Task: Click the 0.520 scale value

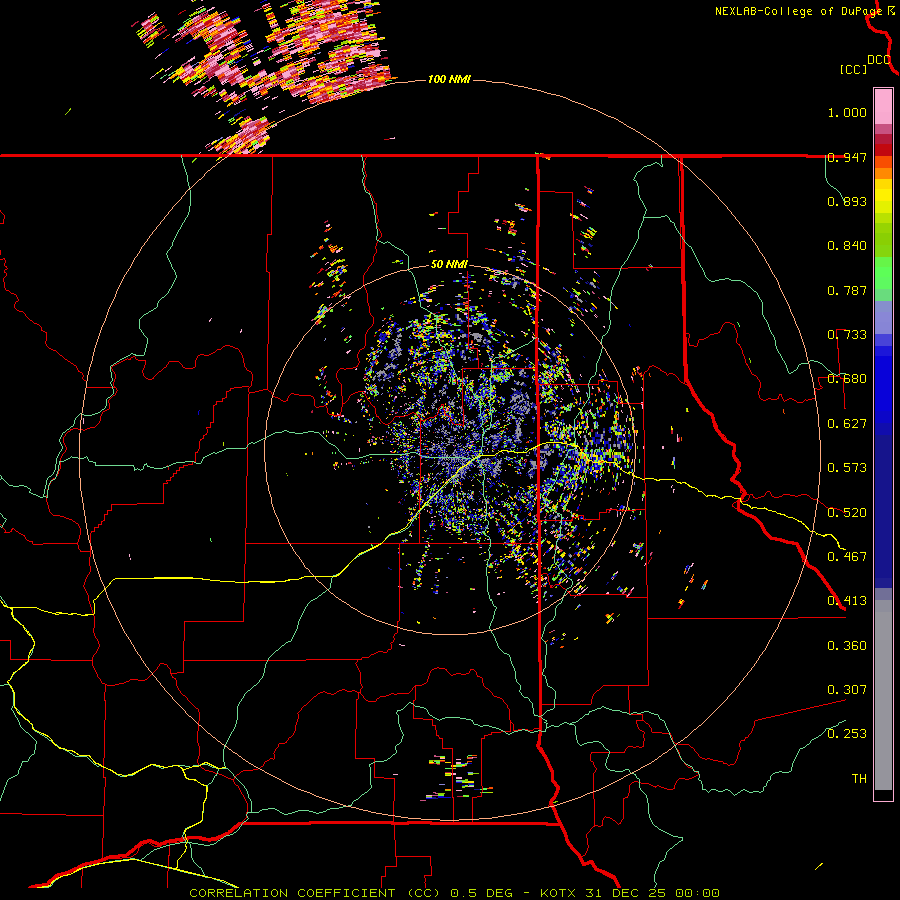Action: pyautogui.click(x=847, y=513)
